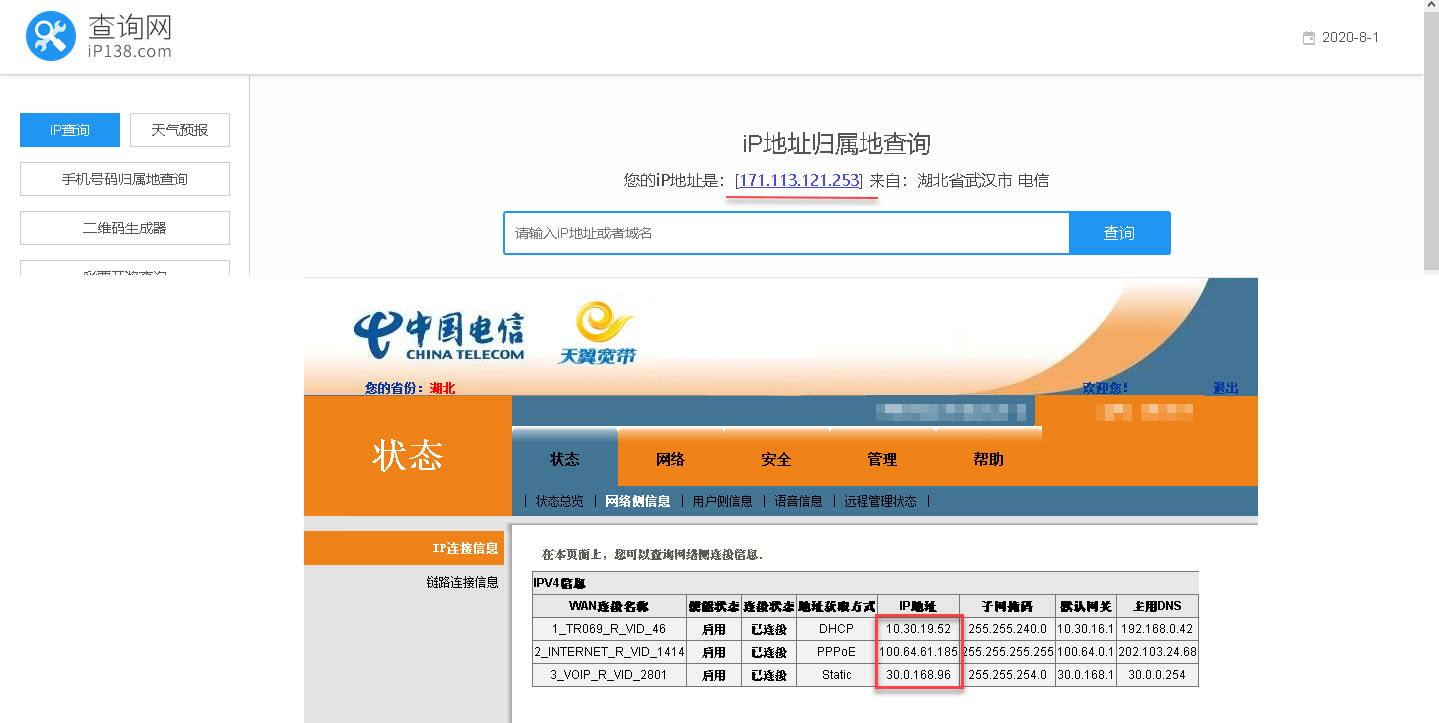Open 语音信息 submenu
Viewport: 1439px width, 723px height.
[x=798, y=501]
